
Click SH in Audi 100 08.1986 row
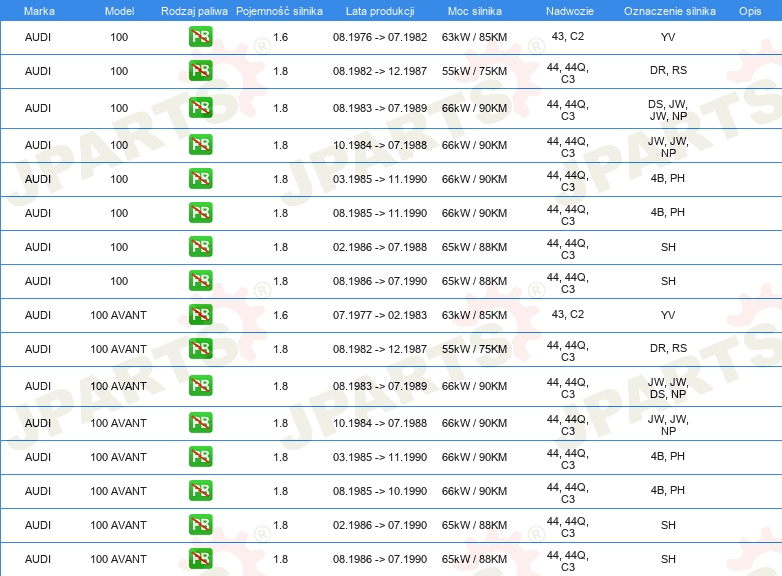pyautogui.click(x=668, y=281)
